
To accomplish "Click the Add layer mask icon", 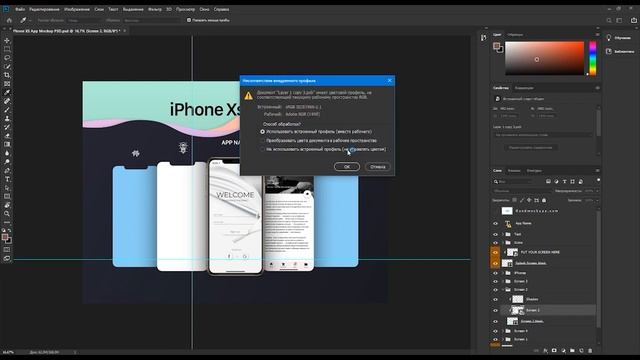I will pyautogui.click(x=554, y=351).
